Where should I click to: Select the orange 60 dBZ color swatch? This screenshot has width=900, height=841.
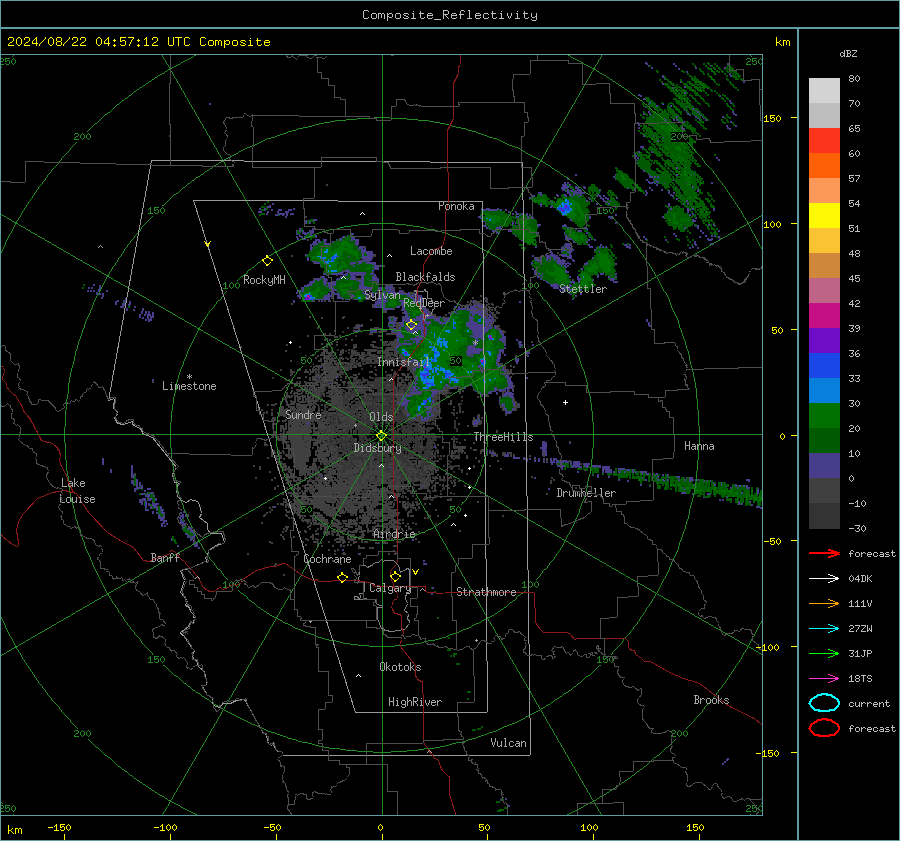824,165
